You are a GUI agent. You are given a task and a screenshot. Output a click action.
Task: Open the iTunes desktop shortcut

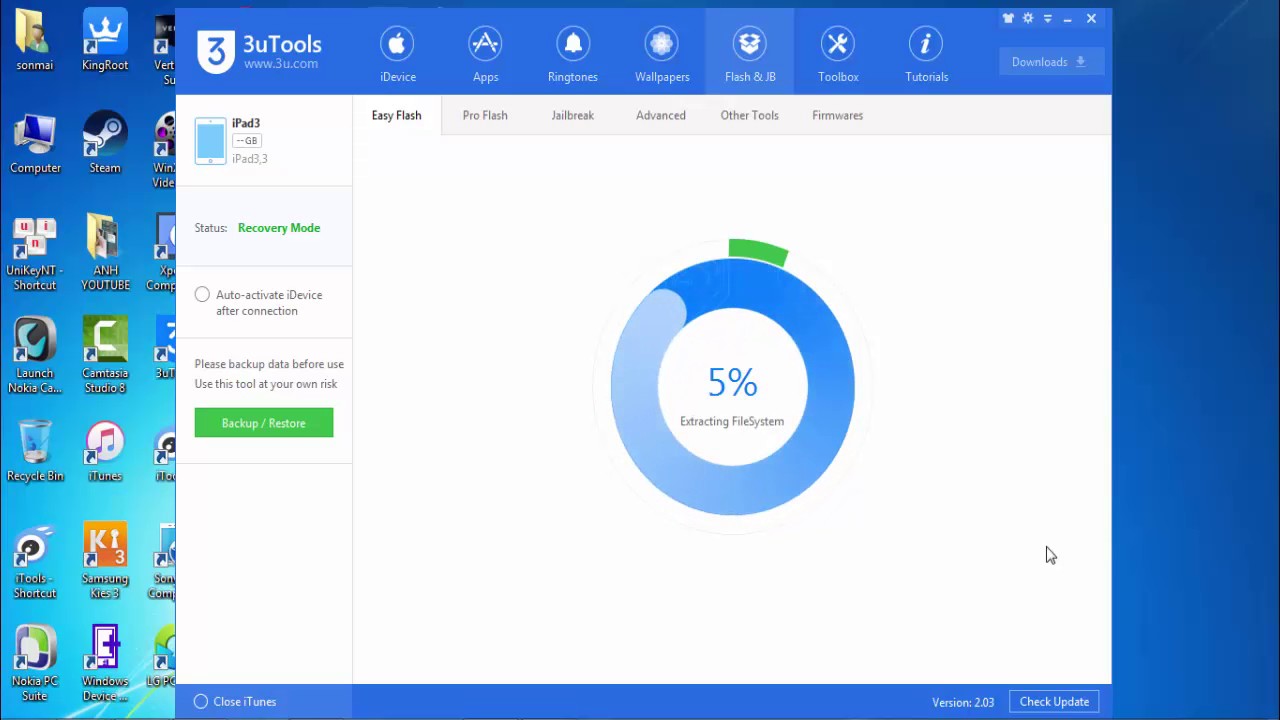click(x=105, y=452)
